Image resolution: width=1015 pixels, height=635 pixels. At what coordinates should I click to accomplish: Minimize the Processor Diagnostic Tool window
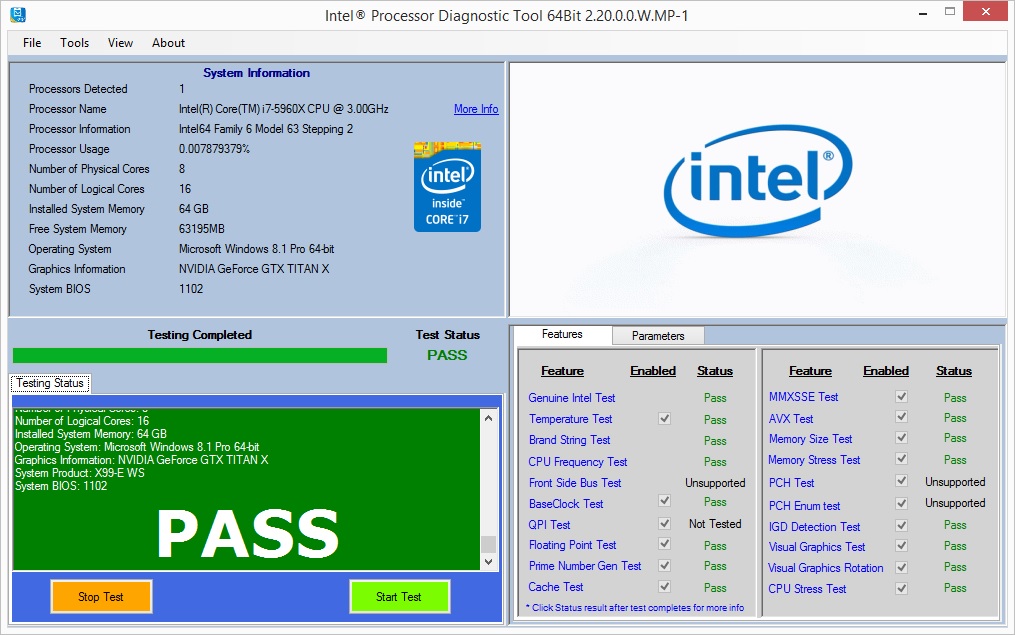pyautogui.click(x=923, y=13)
